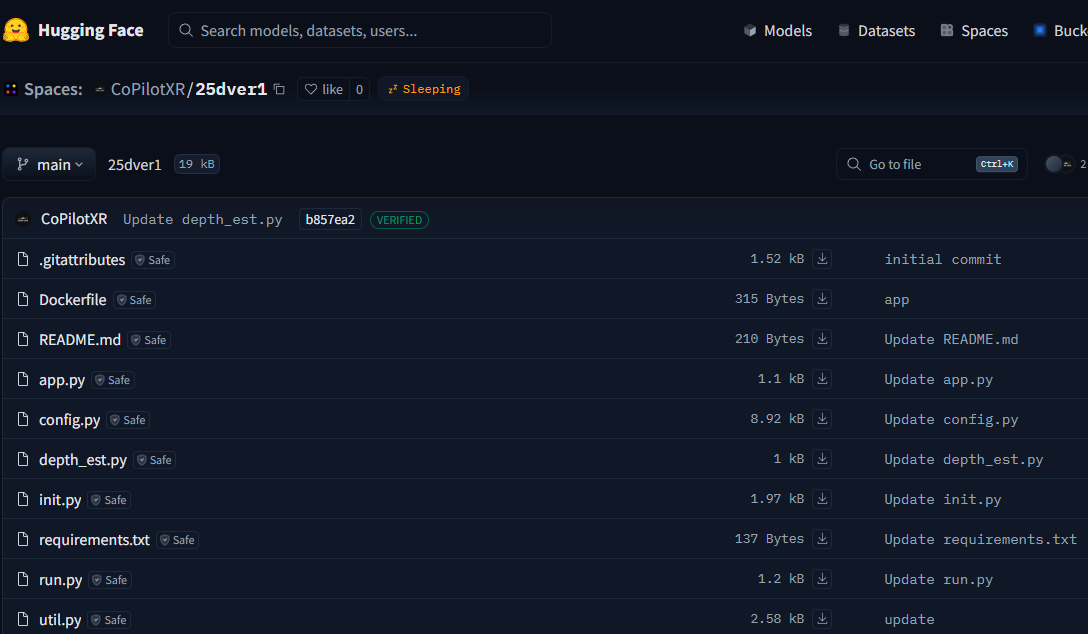Download depth_est.py with its download icon

point(822,459)
